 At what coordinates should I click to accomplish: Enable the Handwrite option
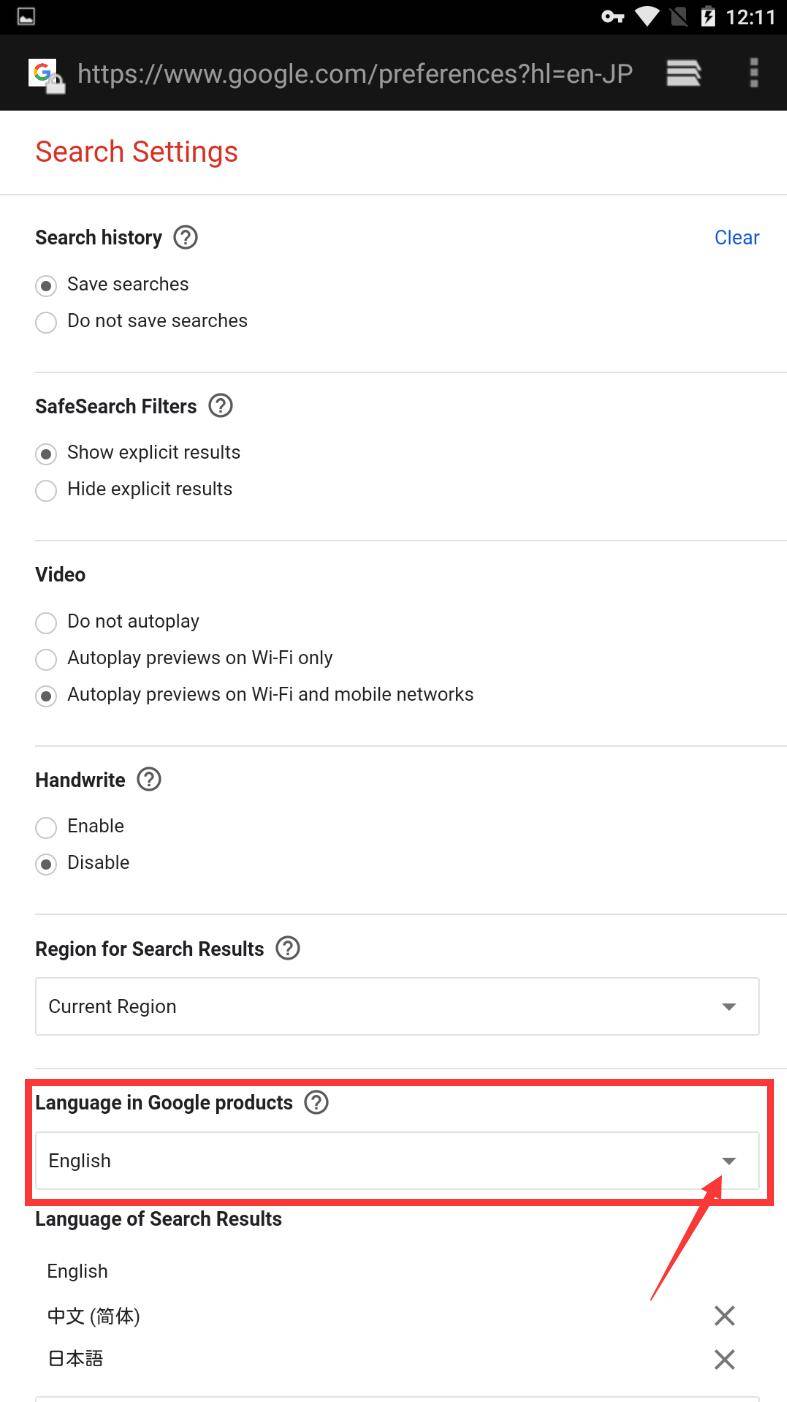click(46, 827)
